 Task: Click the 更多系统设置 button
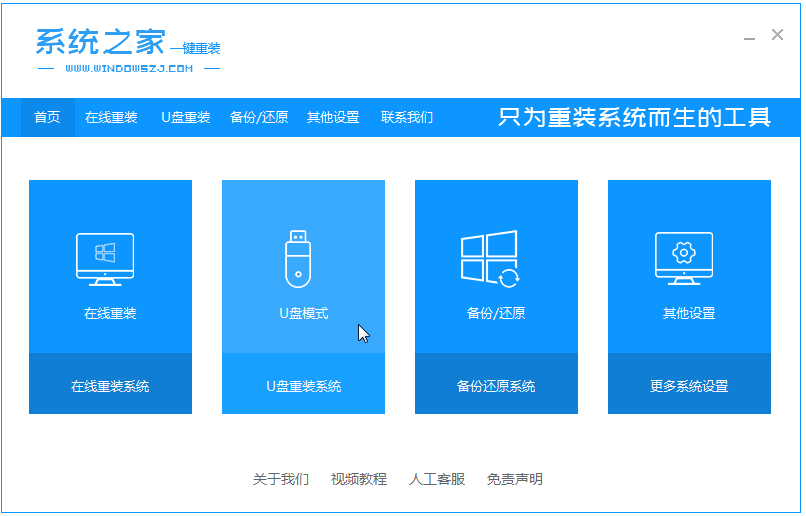[x=689, y=384]
